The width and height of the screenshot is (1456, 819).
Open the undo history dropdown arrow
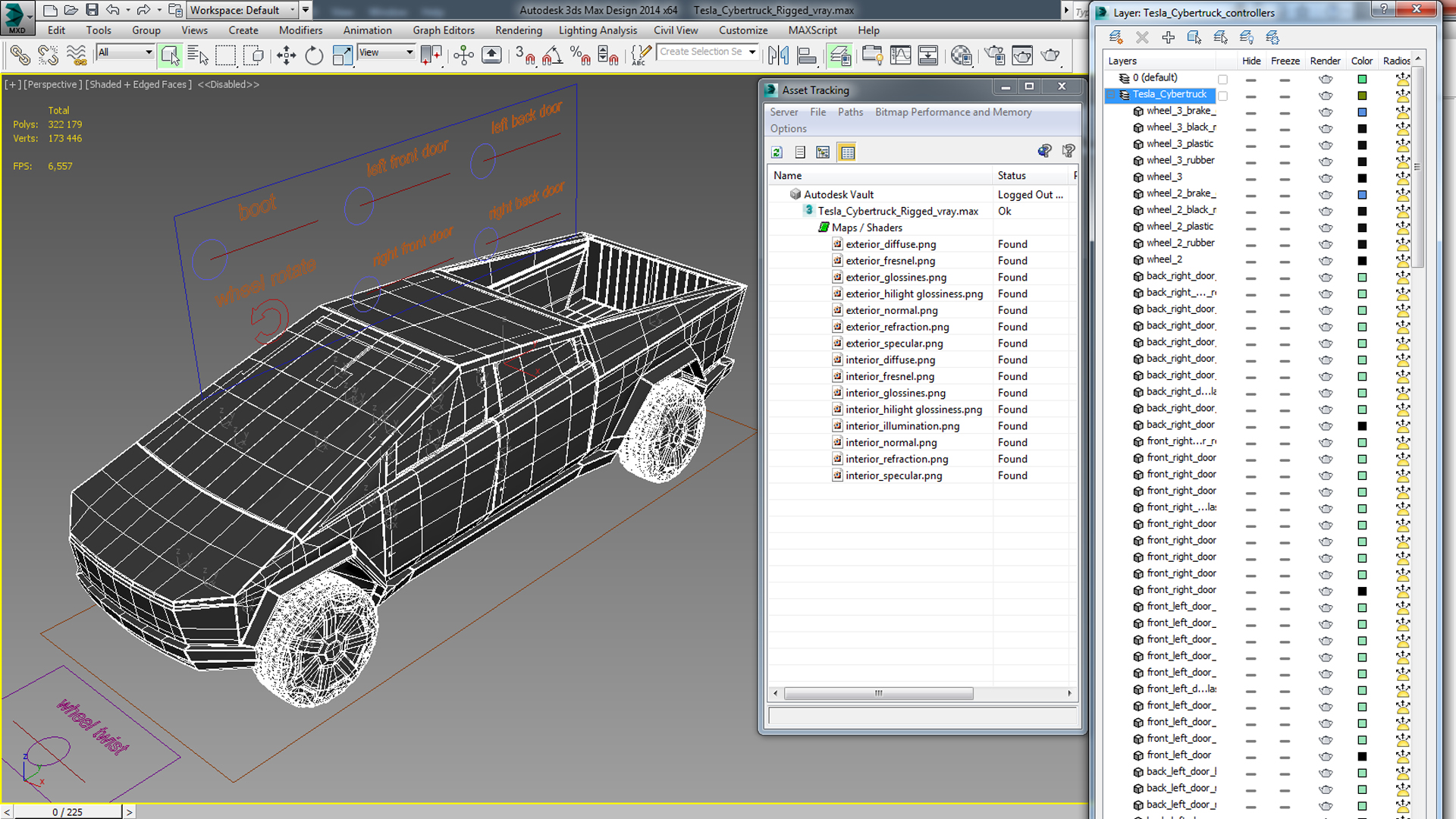127,10
